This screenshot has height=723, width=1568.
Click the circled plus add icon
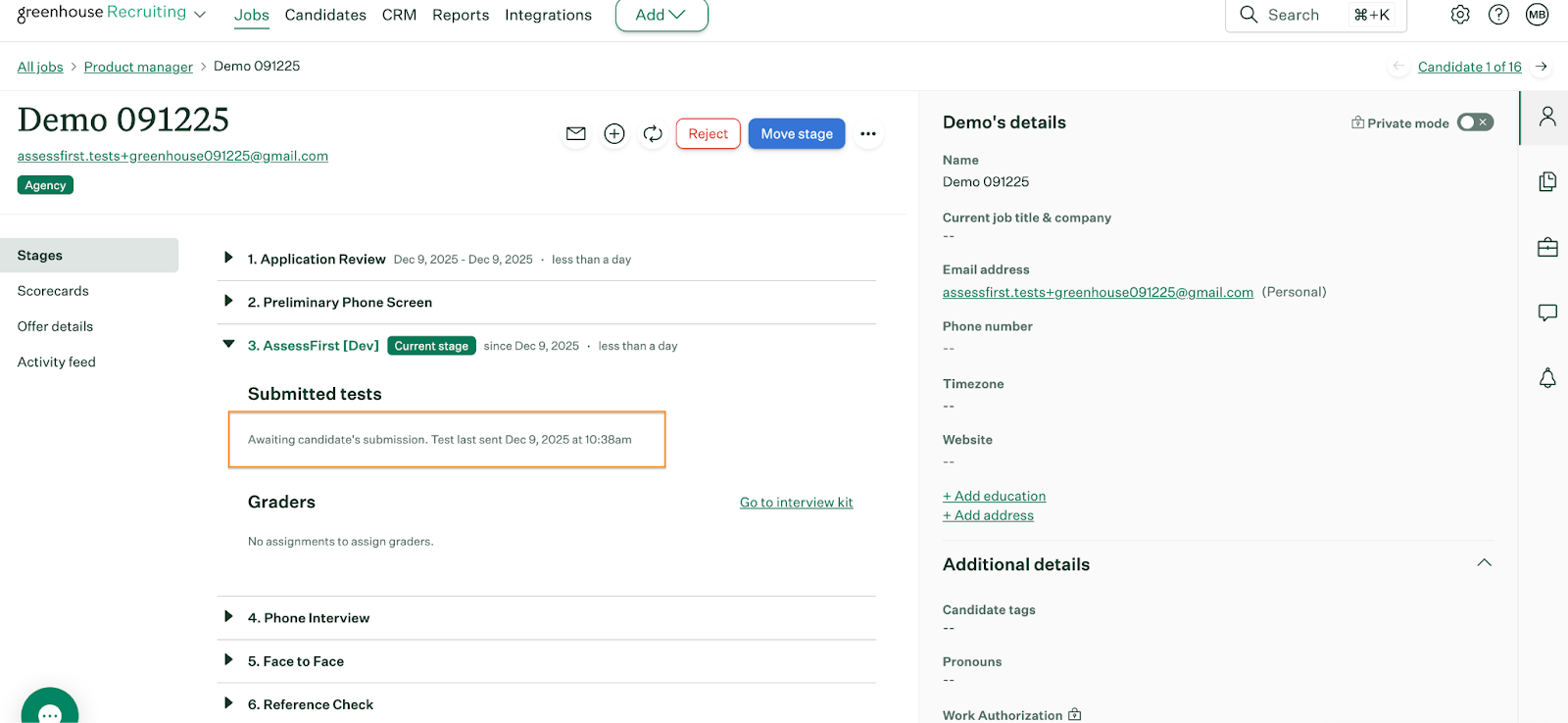[x=614, y=134]
